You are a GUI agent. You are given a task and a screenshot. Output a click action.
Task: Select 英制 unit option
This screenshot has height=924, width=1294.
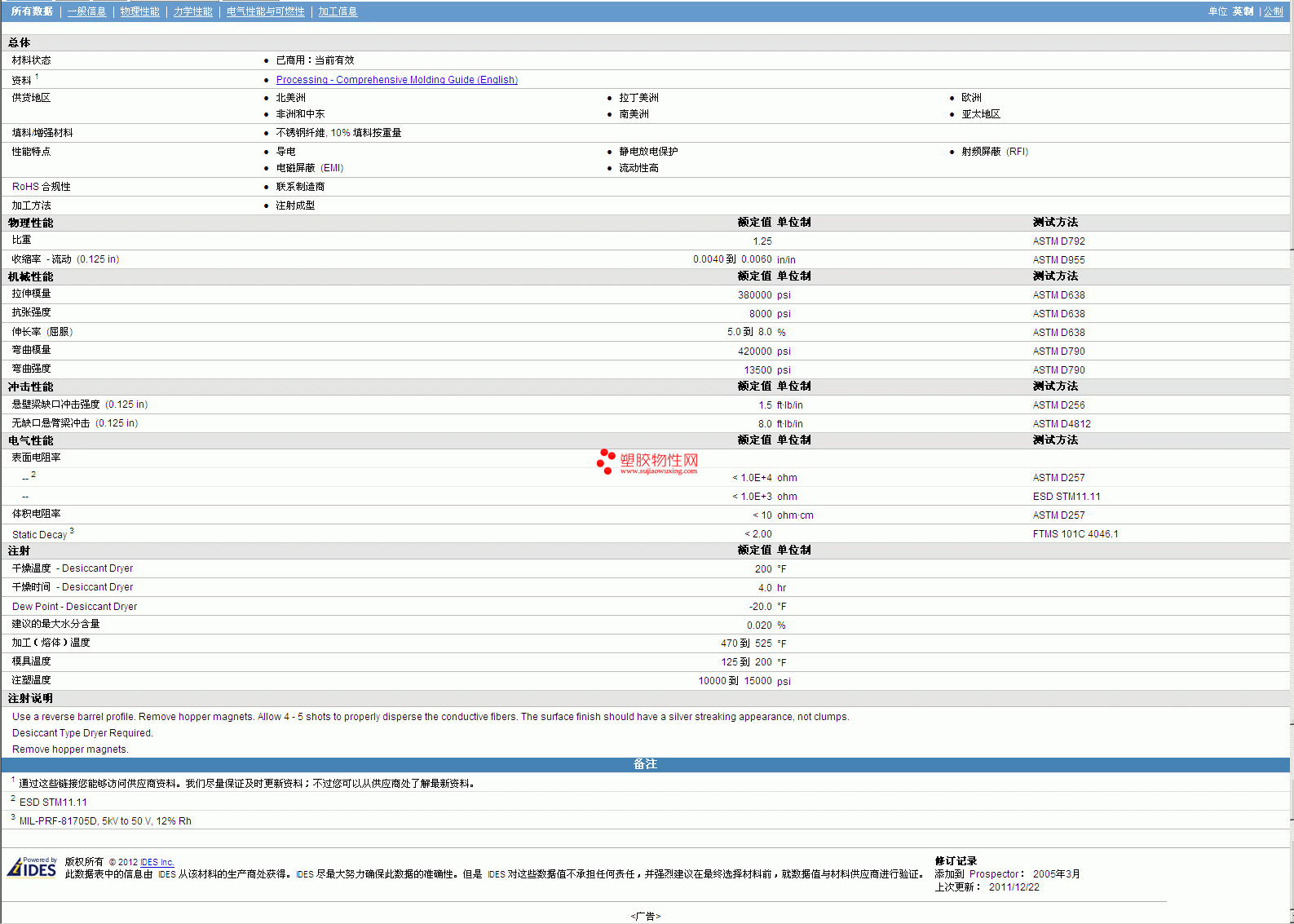point(1243,11)
